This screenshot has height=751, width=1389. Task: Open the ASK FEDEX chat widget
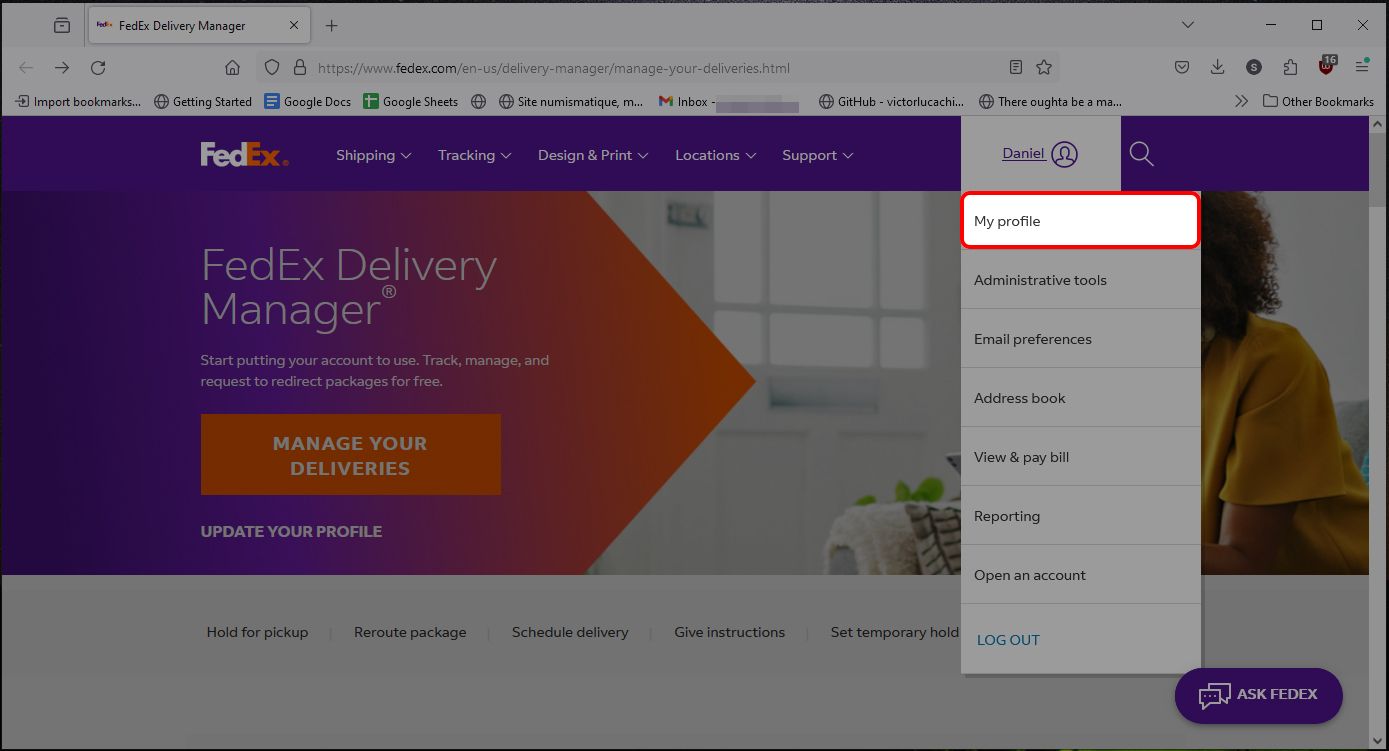point(1258,695)
